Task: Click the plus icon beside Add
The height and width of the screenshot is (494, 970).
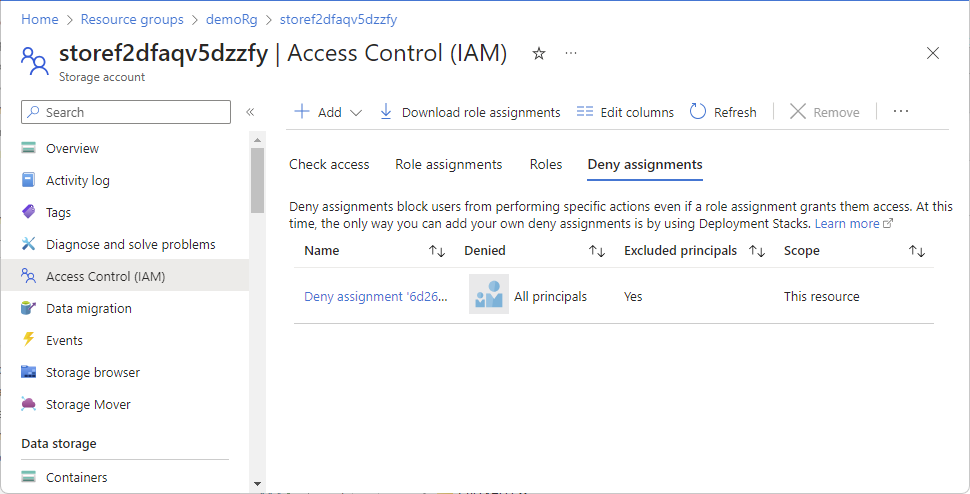Action: click(x=301, y=112)
